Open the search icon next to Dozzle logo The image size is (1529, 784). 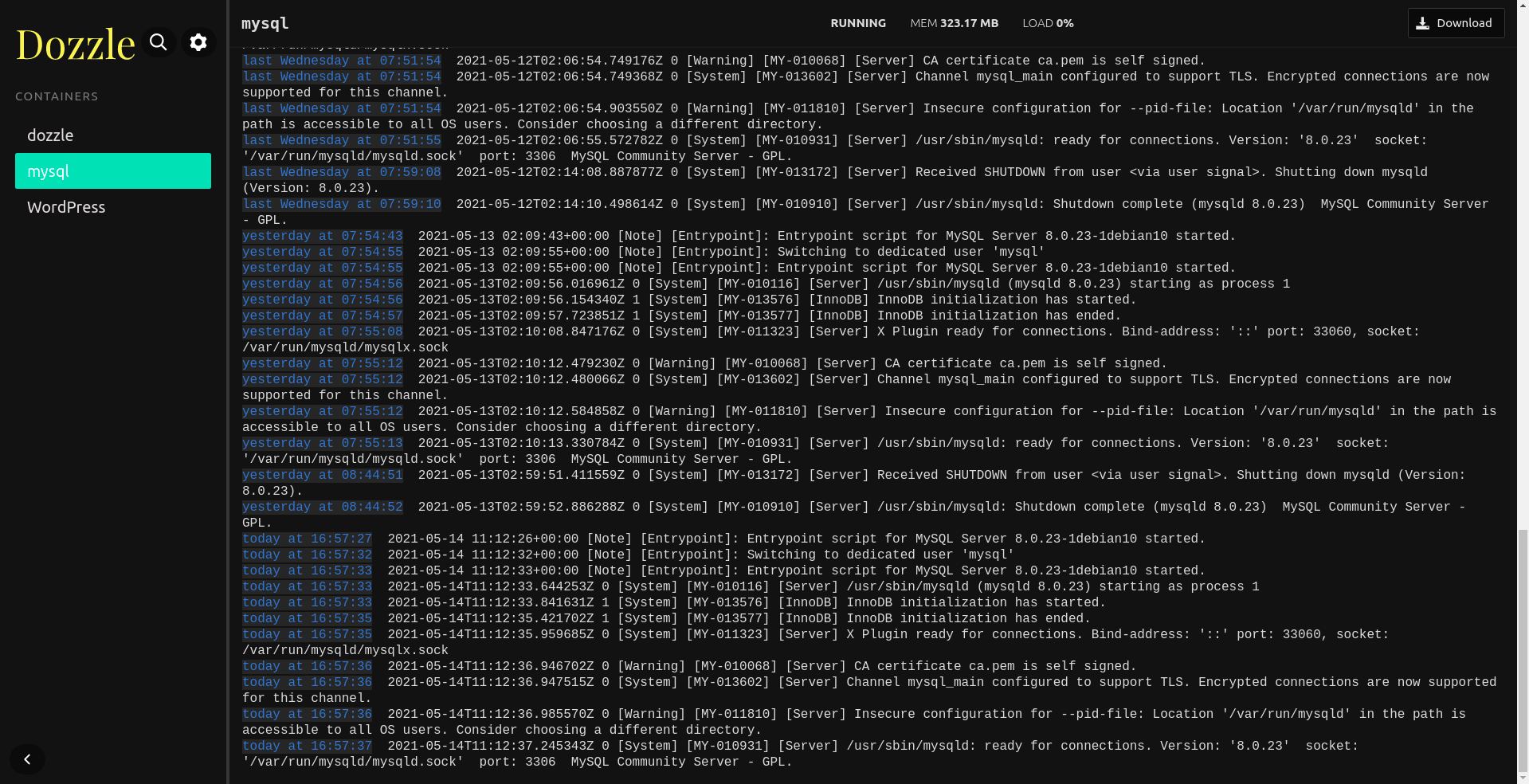[x=159, y=42]
